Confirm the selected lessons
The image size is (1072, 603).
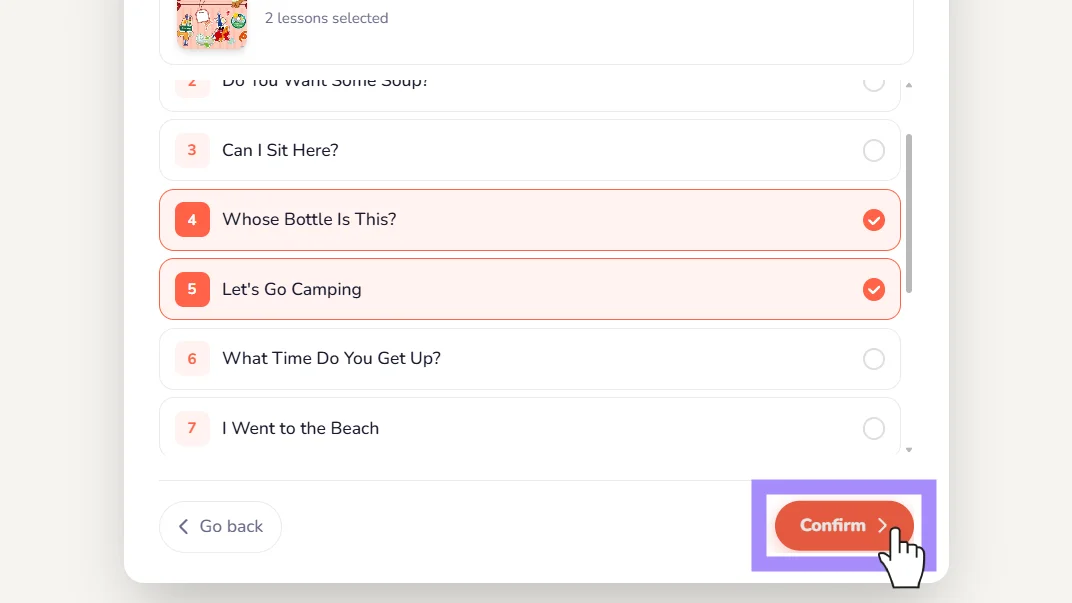point(844,526)
